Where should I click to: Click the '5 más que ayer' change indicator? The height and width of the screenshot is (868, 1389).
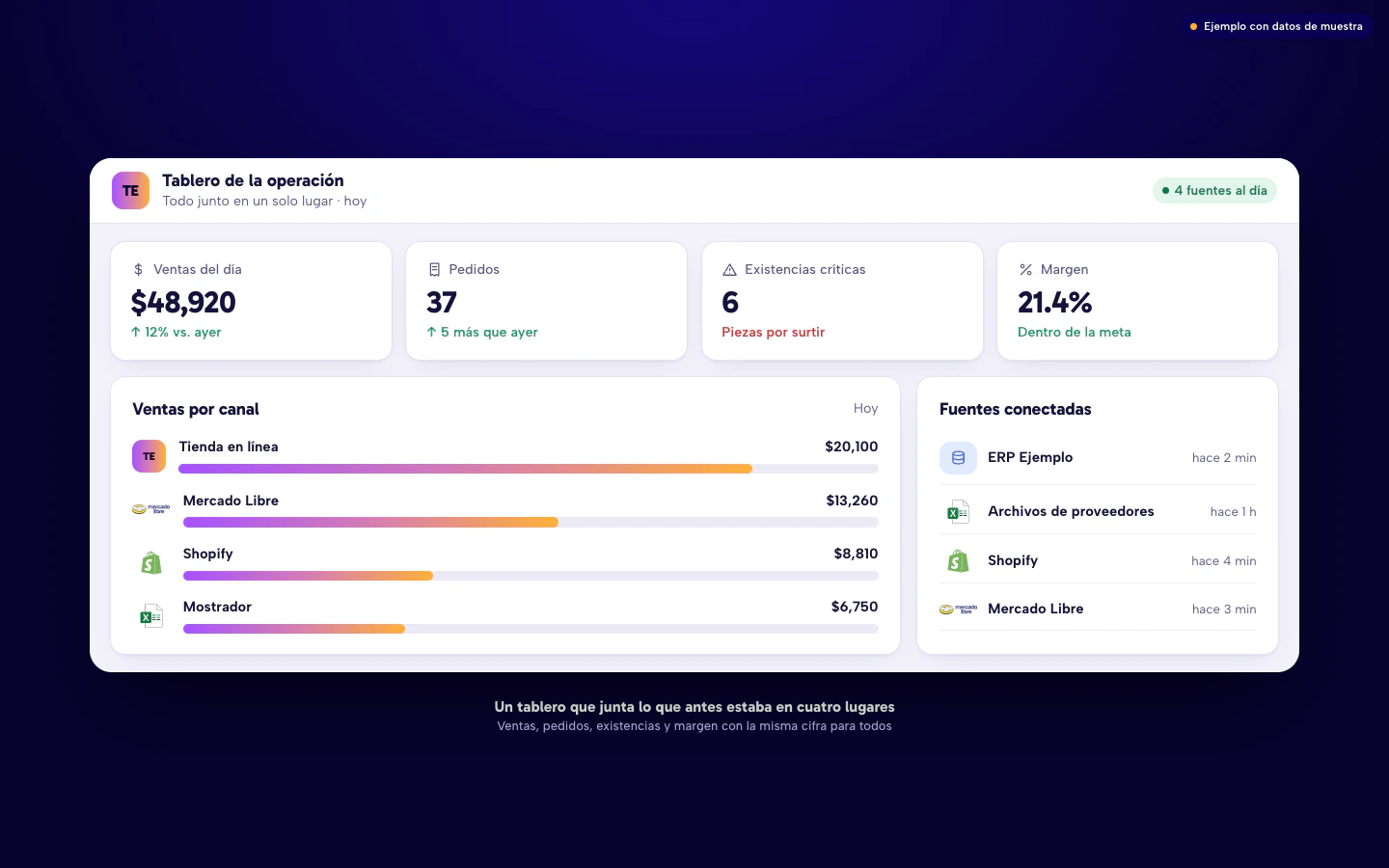[482, 333]
